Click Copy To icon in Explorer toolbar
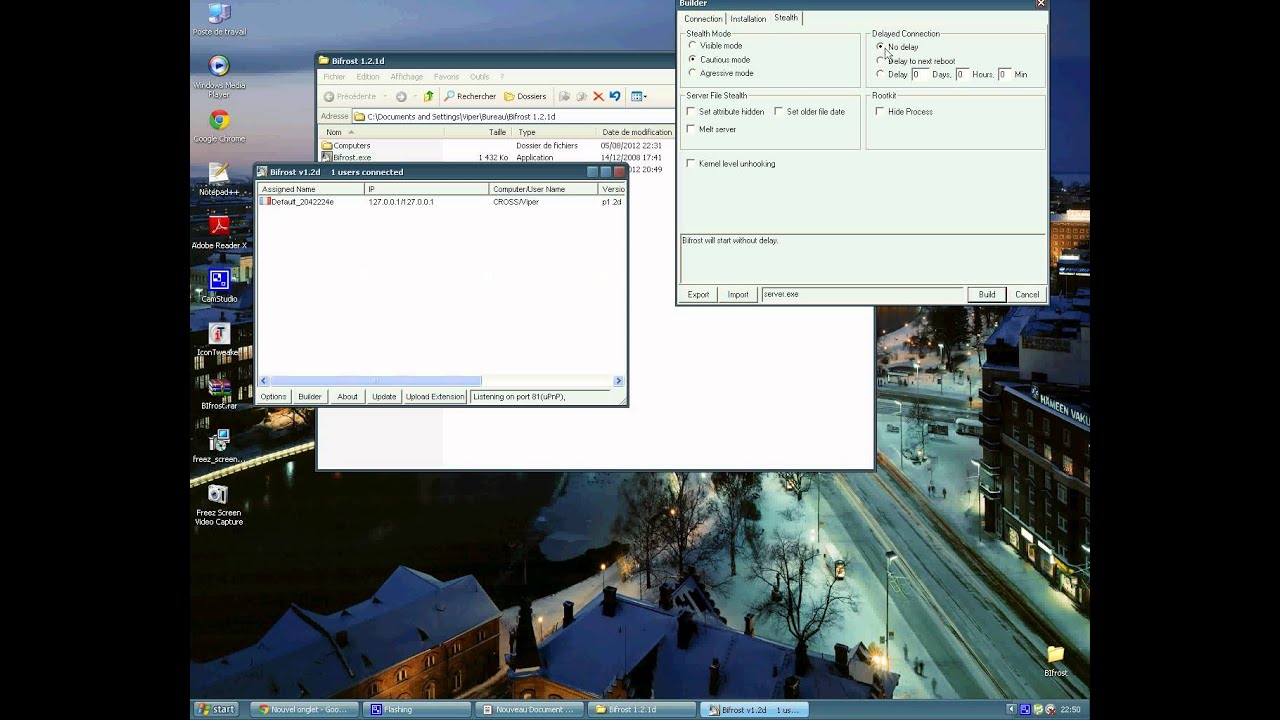The height and width of the screenshot is (720, 1280). (x=581, y=96)
